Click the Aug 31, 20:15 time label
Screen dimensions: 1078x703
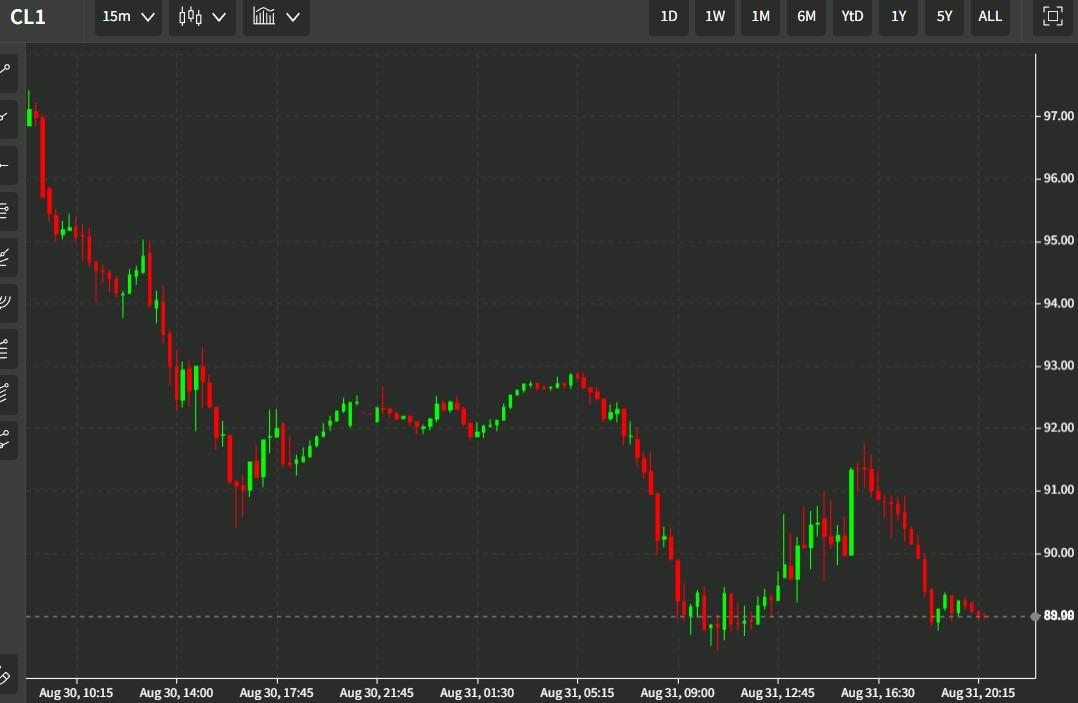(978, 693)
